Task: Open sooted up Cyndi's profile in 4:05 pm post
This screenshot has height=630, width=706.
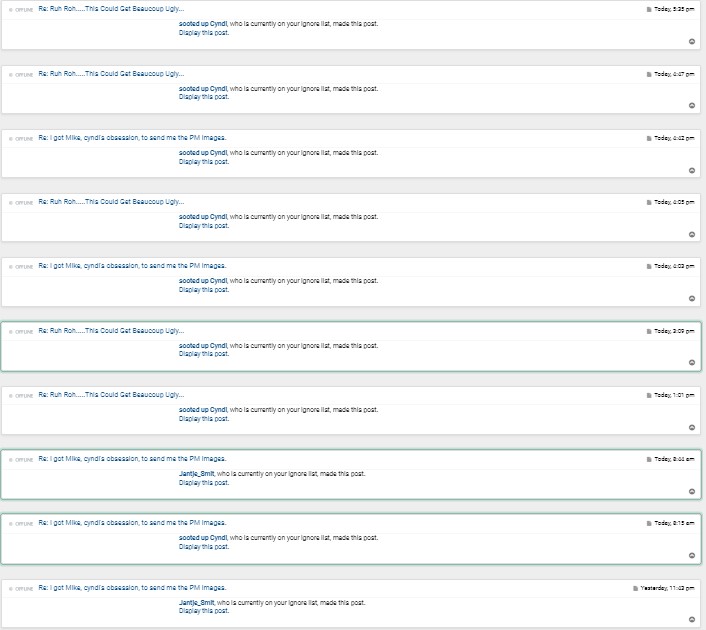Action: tap(203, 217)
